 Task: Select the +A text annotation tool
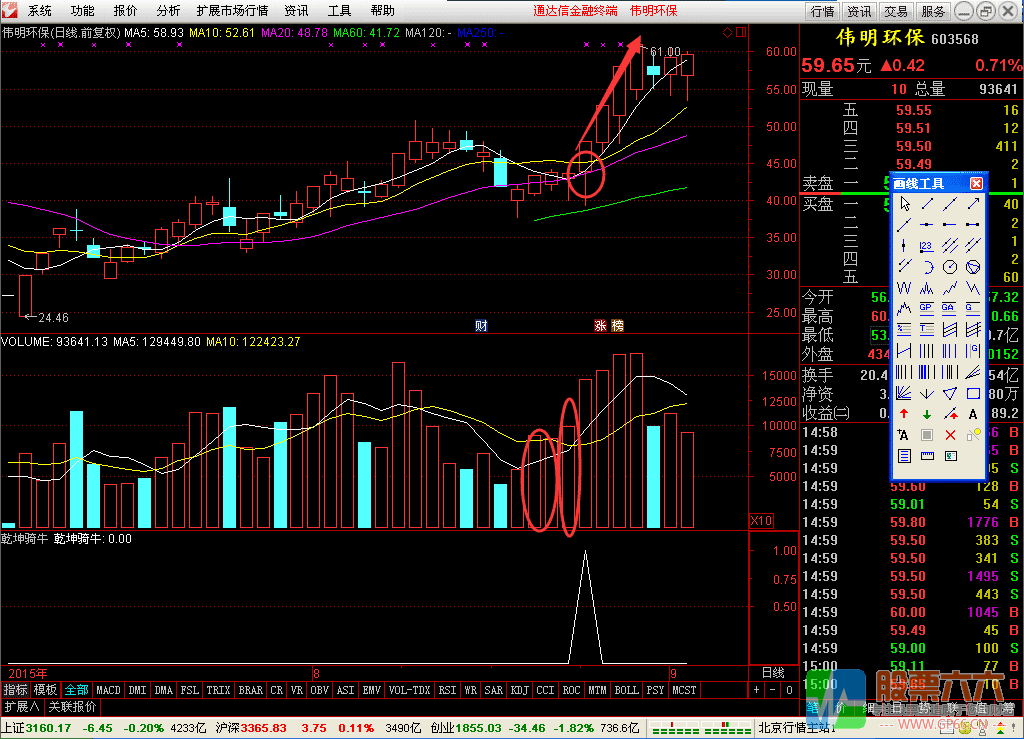904,435
